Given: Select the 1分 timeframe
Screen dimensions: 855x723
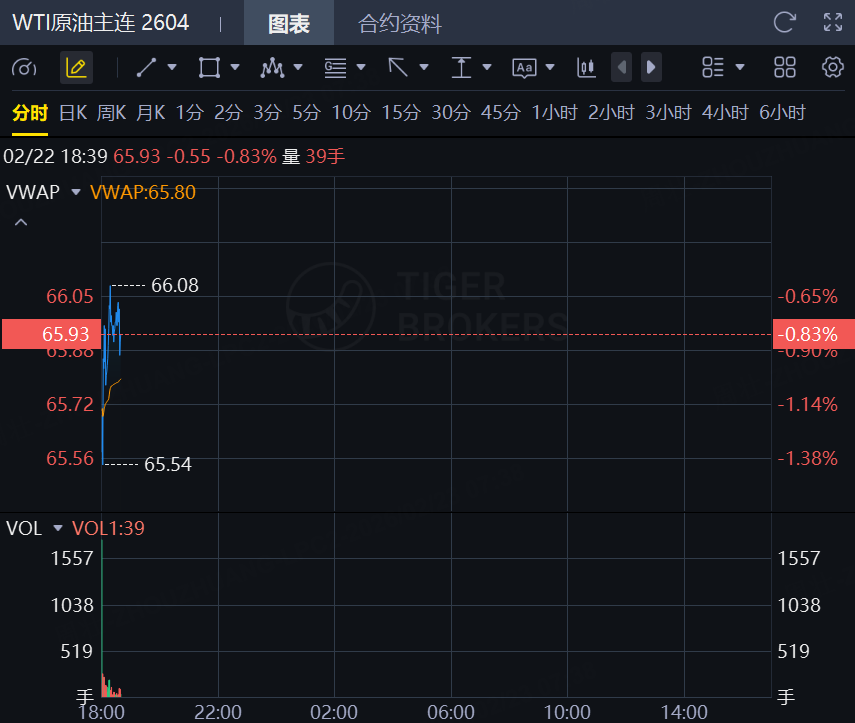Looking at the screenshot, I should click(190, 113).
